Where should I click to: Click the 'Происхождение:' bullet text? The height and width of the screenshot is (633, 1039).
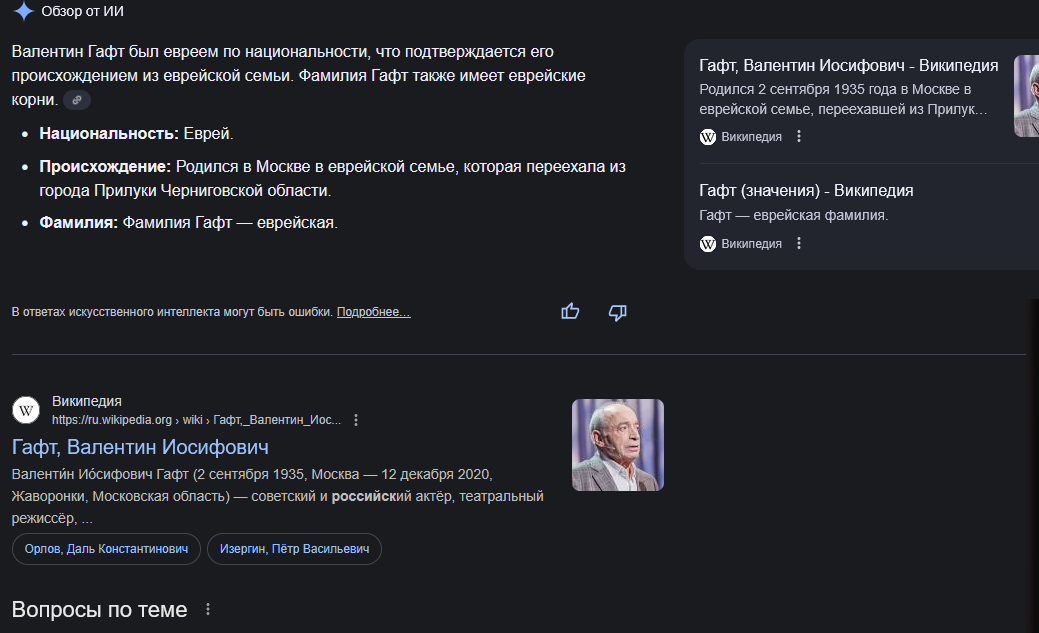pyautogui.click(x=332, y=178)
